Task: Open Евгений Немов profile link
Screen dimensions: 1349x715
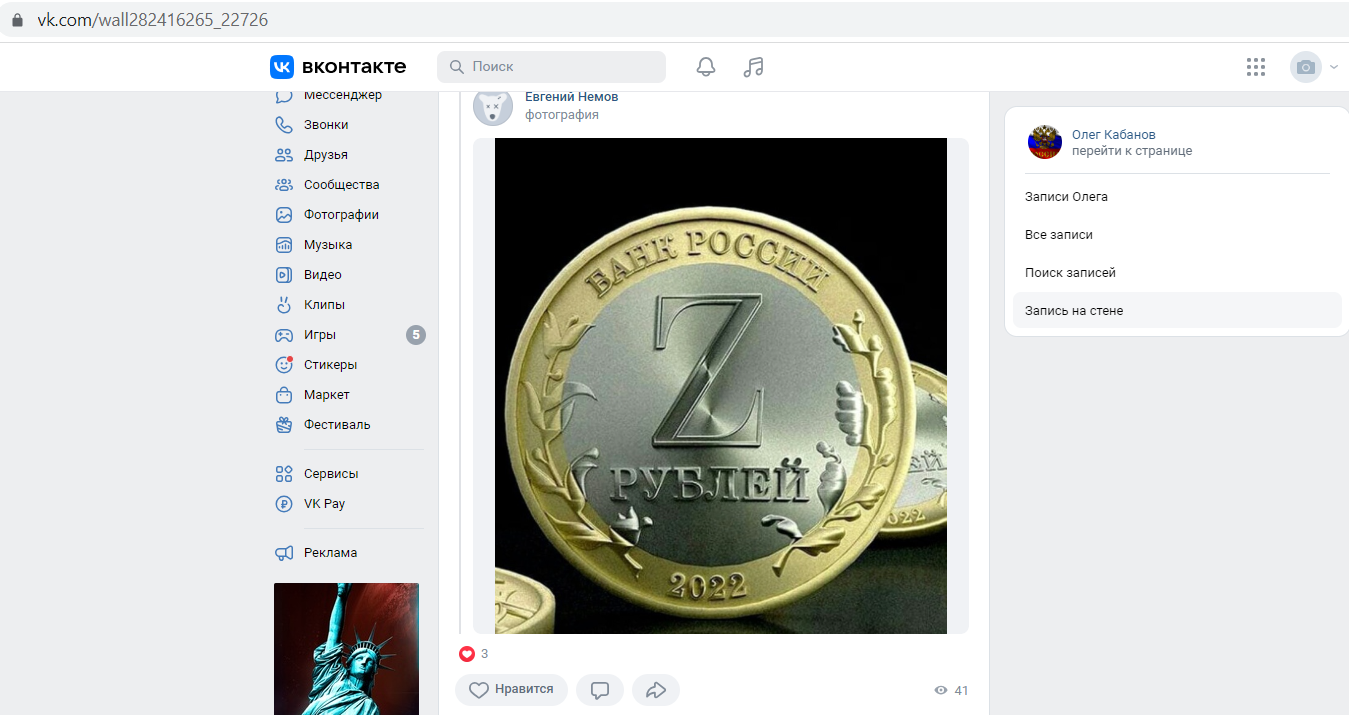Action: tap(572, 97)
